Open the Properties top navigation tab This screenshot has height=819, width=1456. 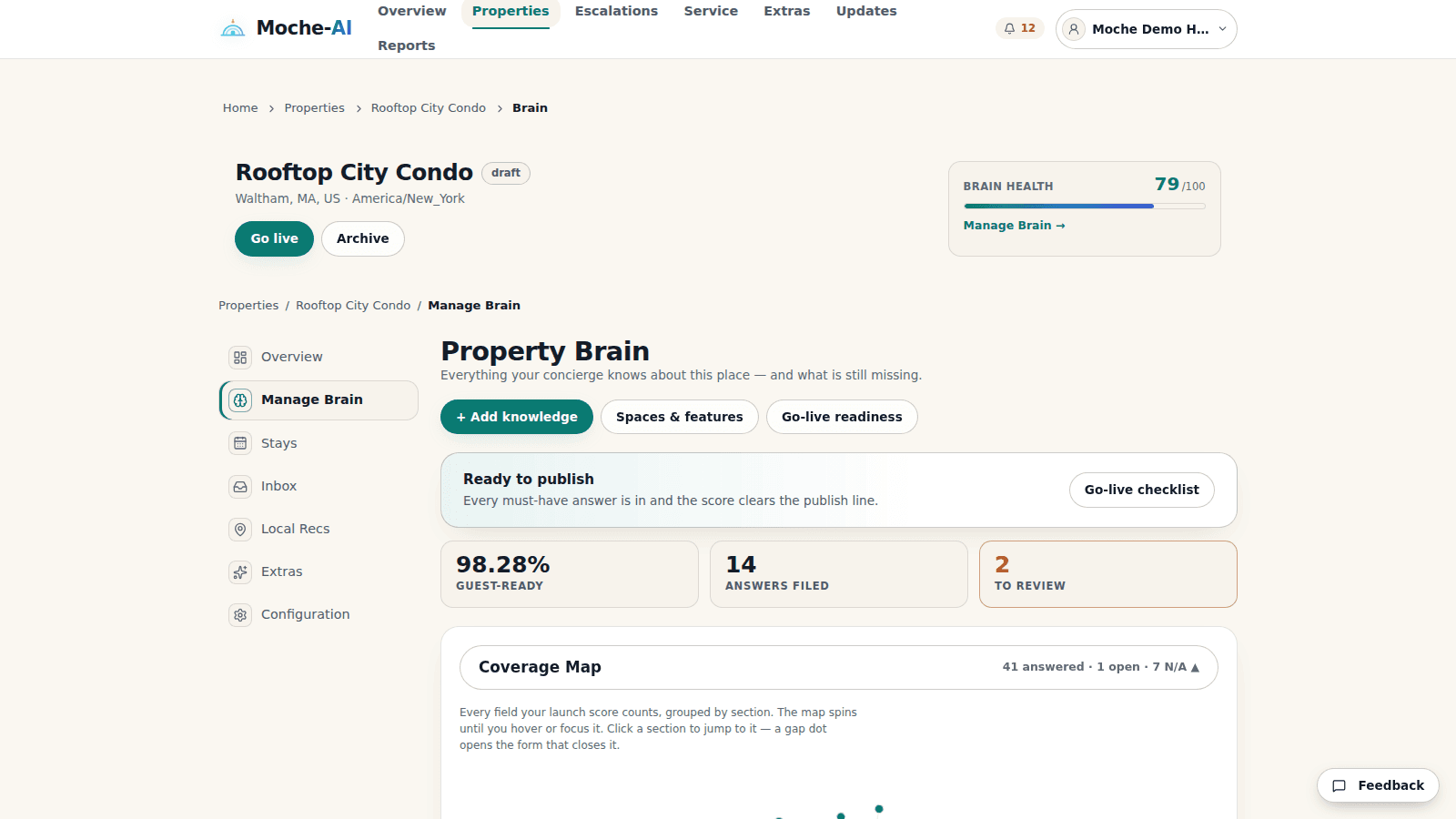click(511, 12)
